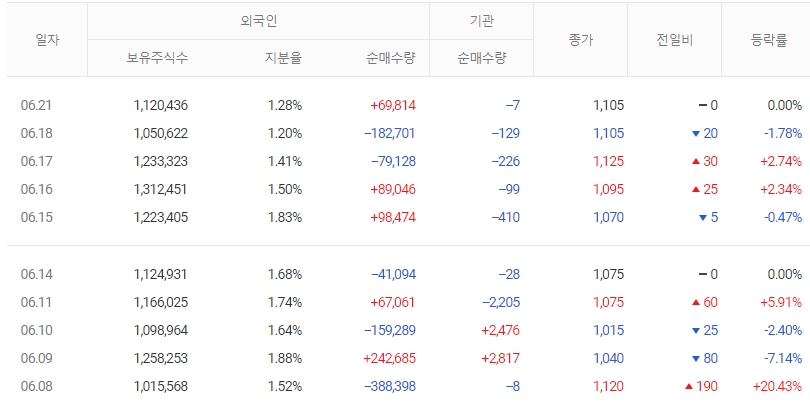The width and height of the screenshot is (810, 403).
Task: Click closing price 1,095
Action: click(x=609, y=190)
